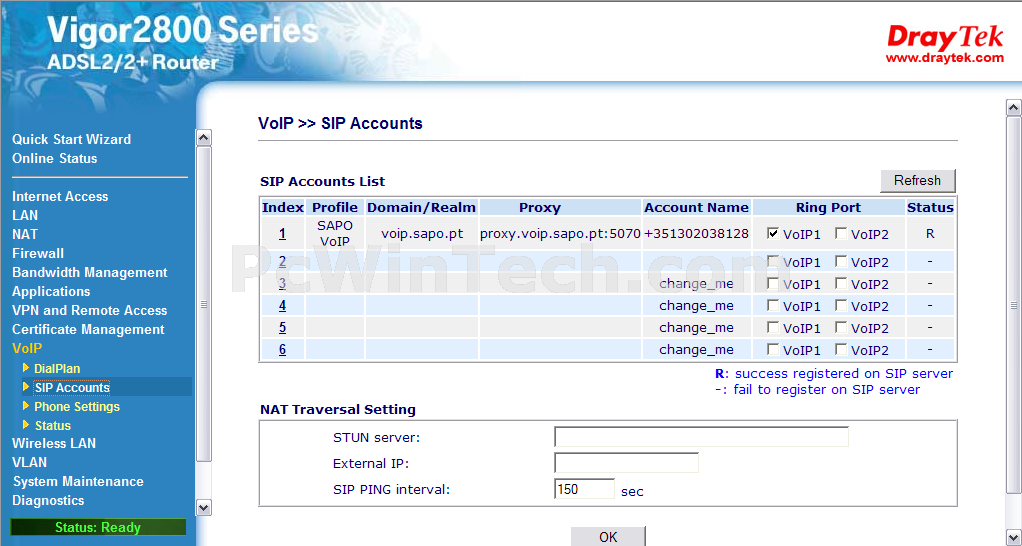Viewport: 1022px width, 546px height.
Task: Open the NAT menu
Action: pyautogui.click(x=25, y=234)
